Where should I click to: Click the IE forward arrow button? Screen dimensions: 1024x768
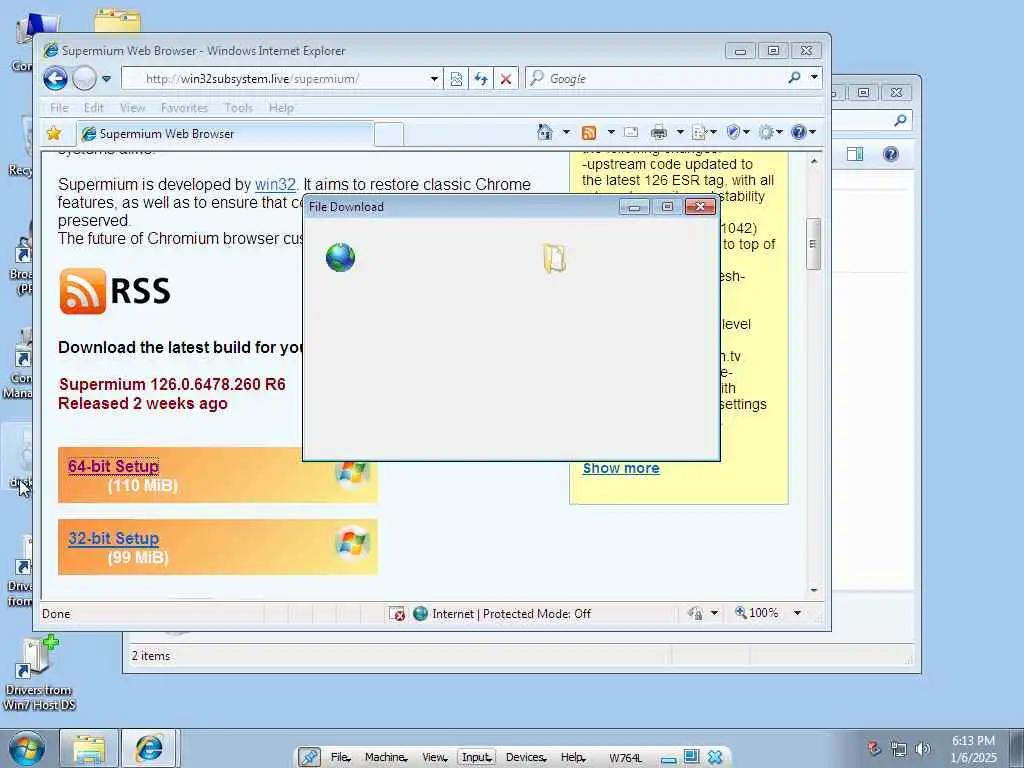coord(84,79)
